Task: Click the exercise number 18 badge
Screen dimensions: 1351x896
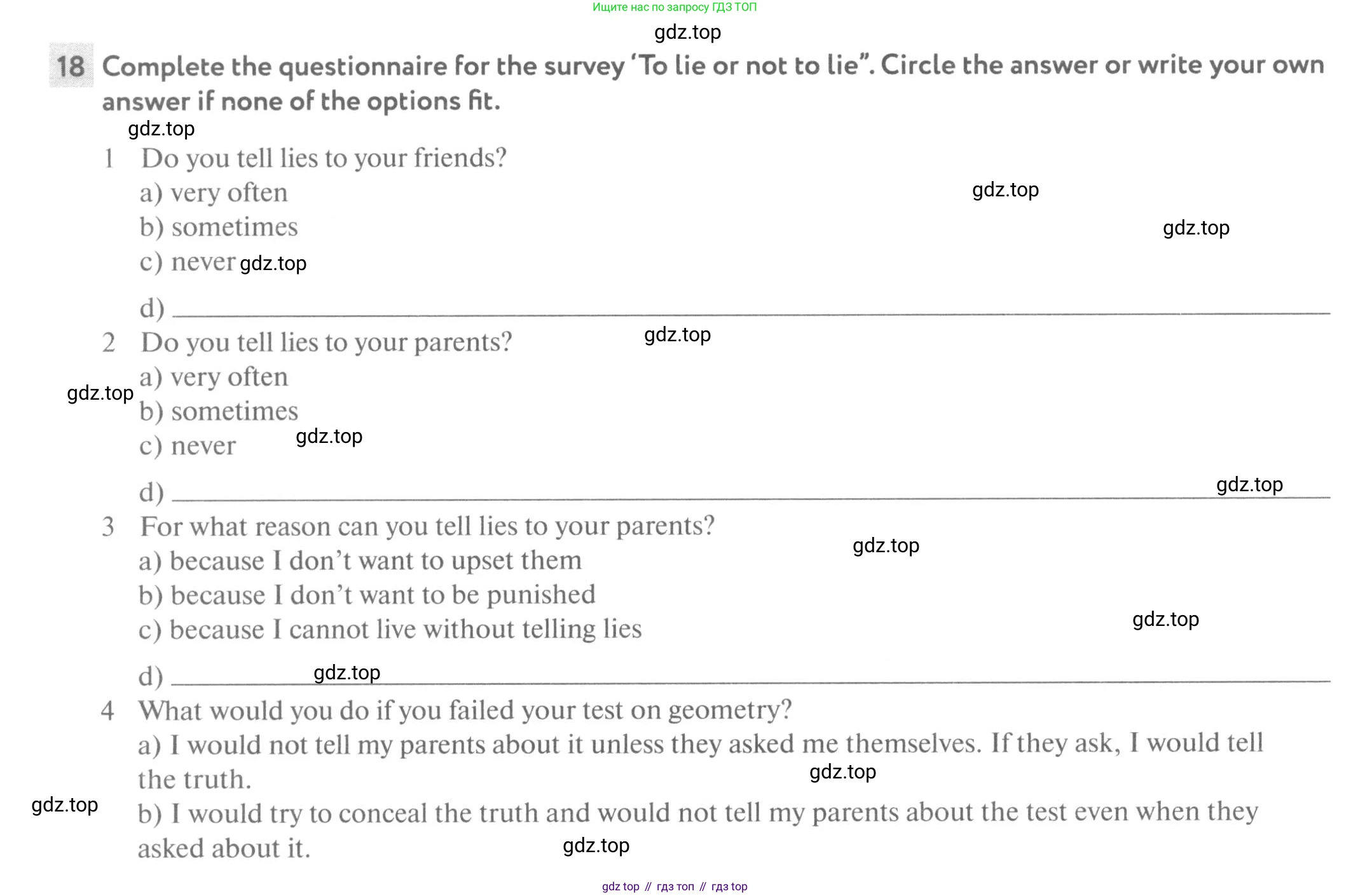Action: click(71, 65)
